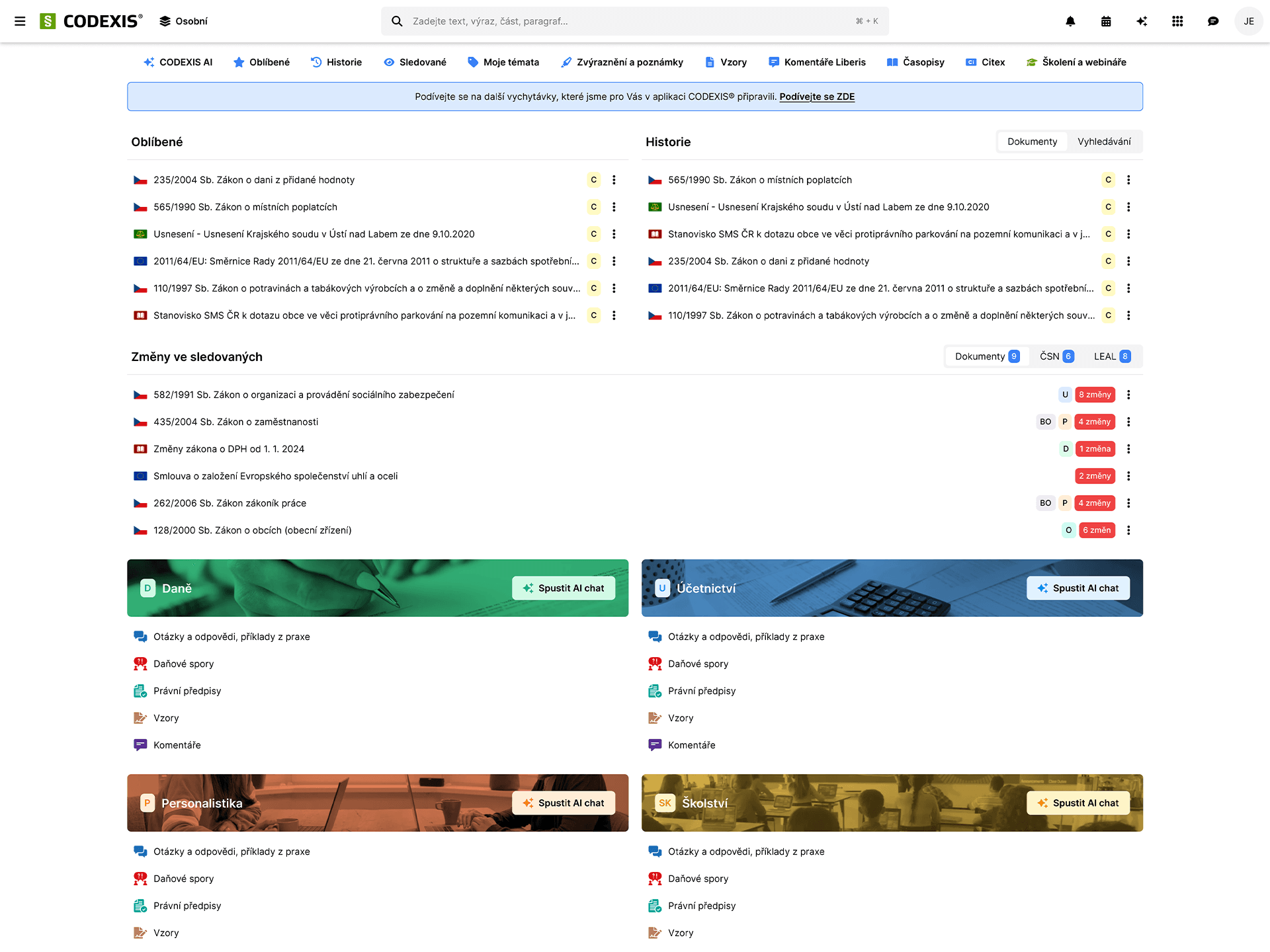Click the AI sparkle icon in header
Screen dimensions: 1270x952
pyautogui.click(x=1142, y=21)
